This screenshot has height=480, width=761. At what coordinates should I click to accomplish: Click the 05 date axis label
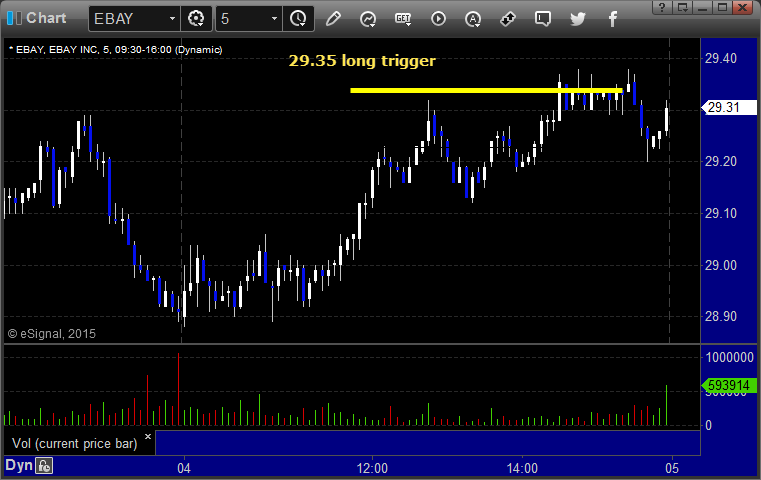672,468
